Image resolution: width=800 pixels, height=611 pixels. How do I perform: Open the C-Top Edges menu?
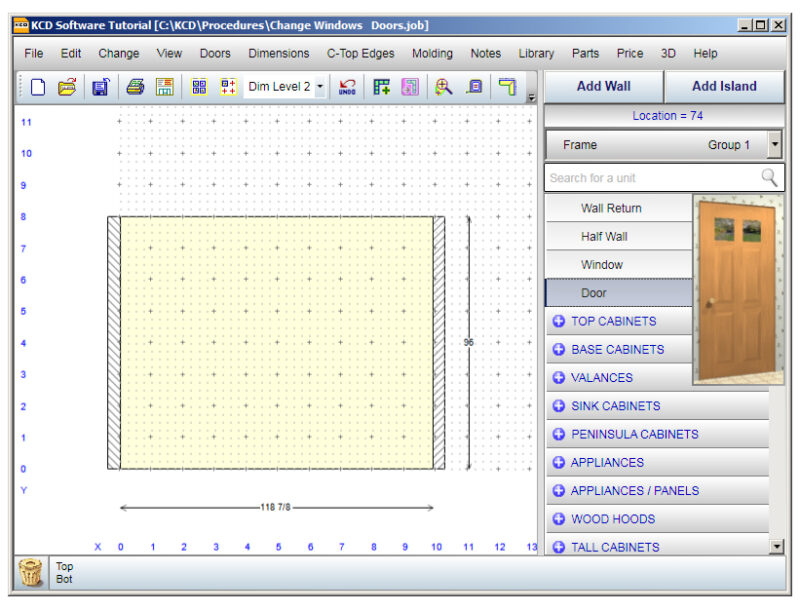click(x=360, y=53)
